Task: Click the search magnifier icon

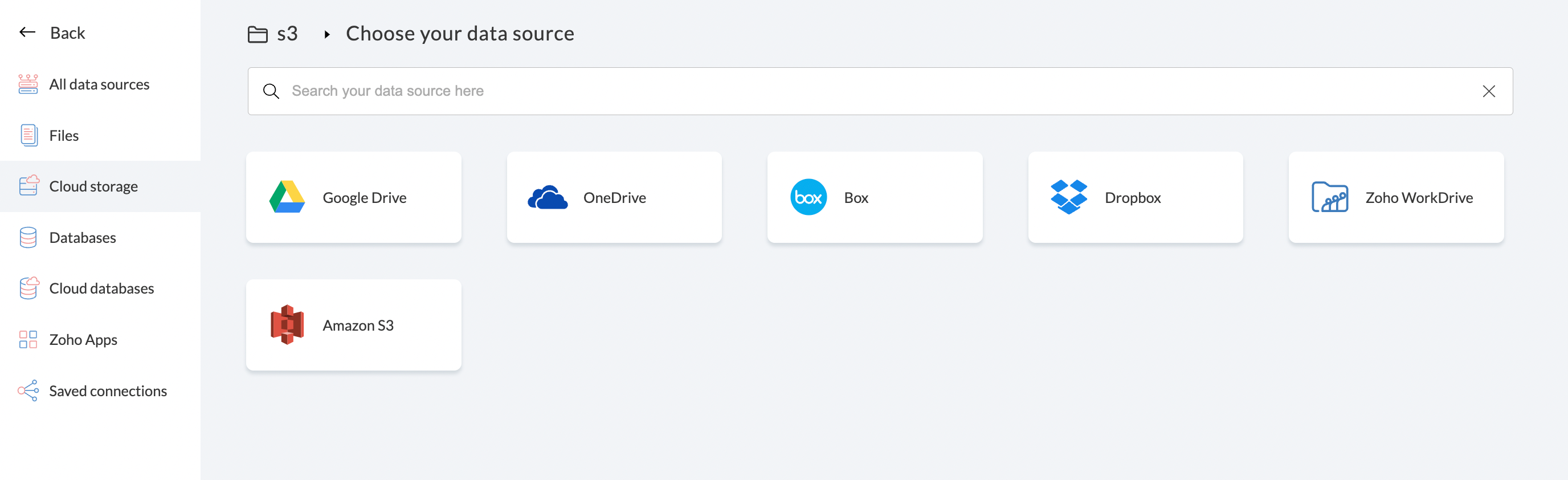Action: click(x=271, y=91)
